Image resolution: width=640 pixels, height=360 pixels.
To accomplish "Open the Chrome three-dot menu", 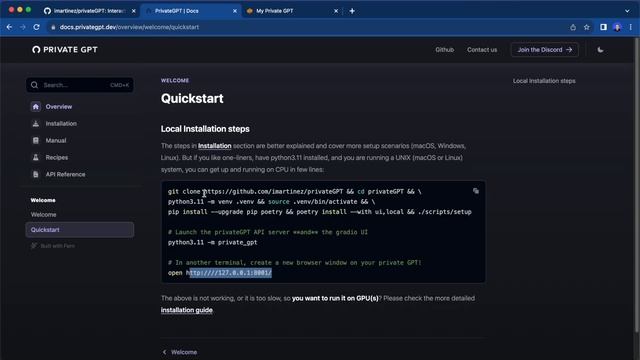I will coord(631,27).
